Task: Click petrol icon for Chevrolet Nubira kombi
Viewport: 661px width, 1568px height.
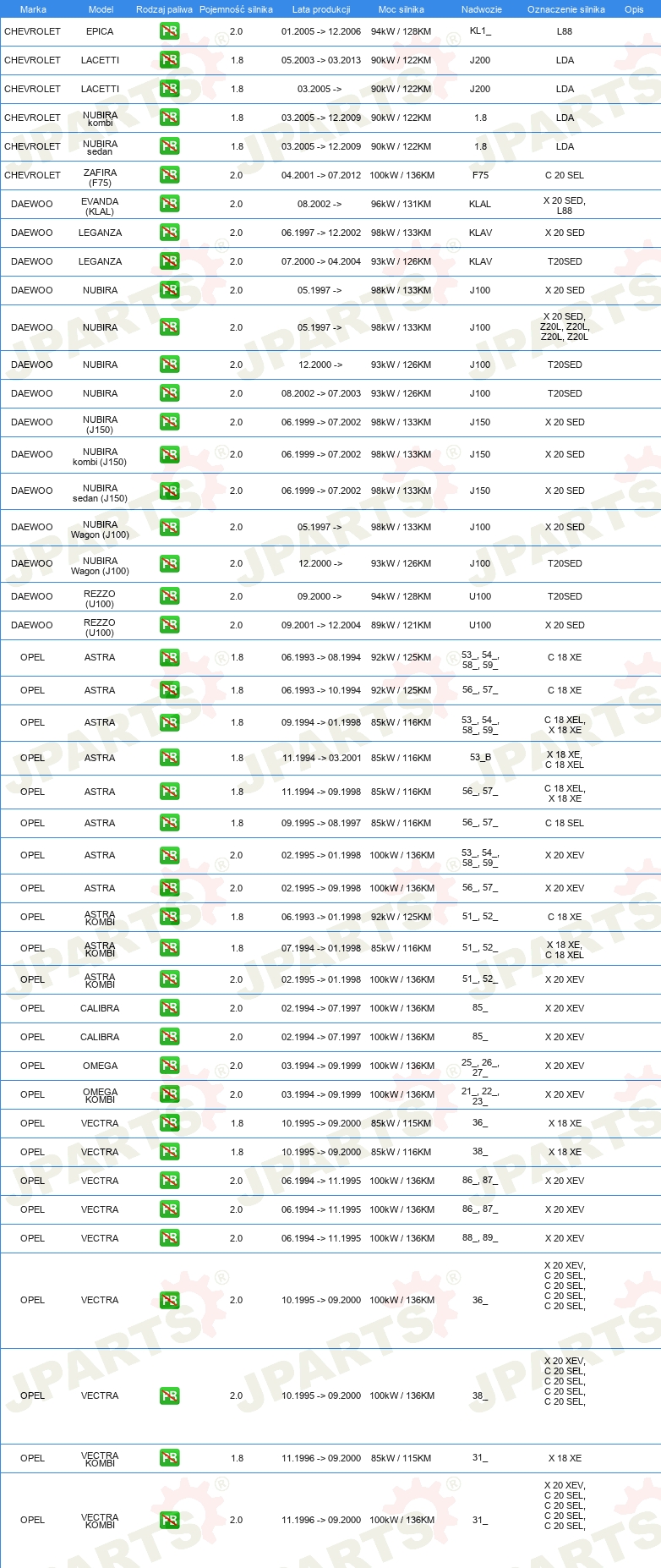Action: [x=169, y=118]
